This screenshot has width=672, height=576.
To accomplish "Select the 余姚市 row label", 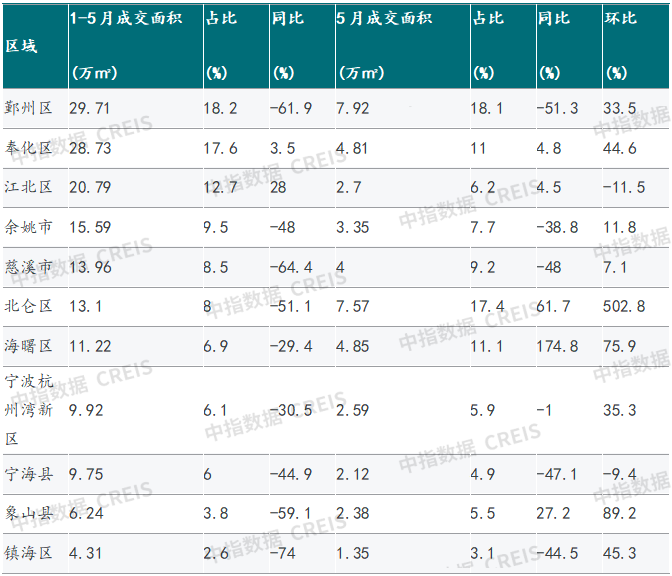I will (28, 227).
